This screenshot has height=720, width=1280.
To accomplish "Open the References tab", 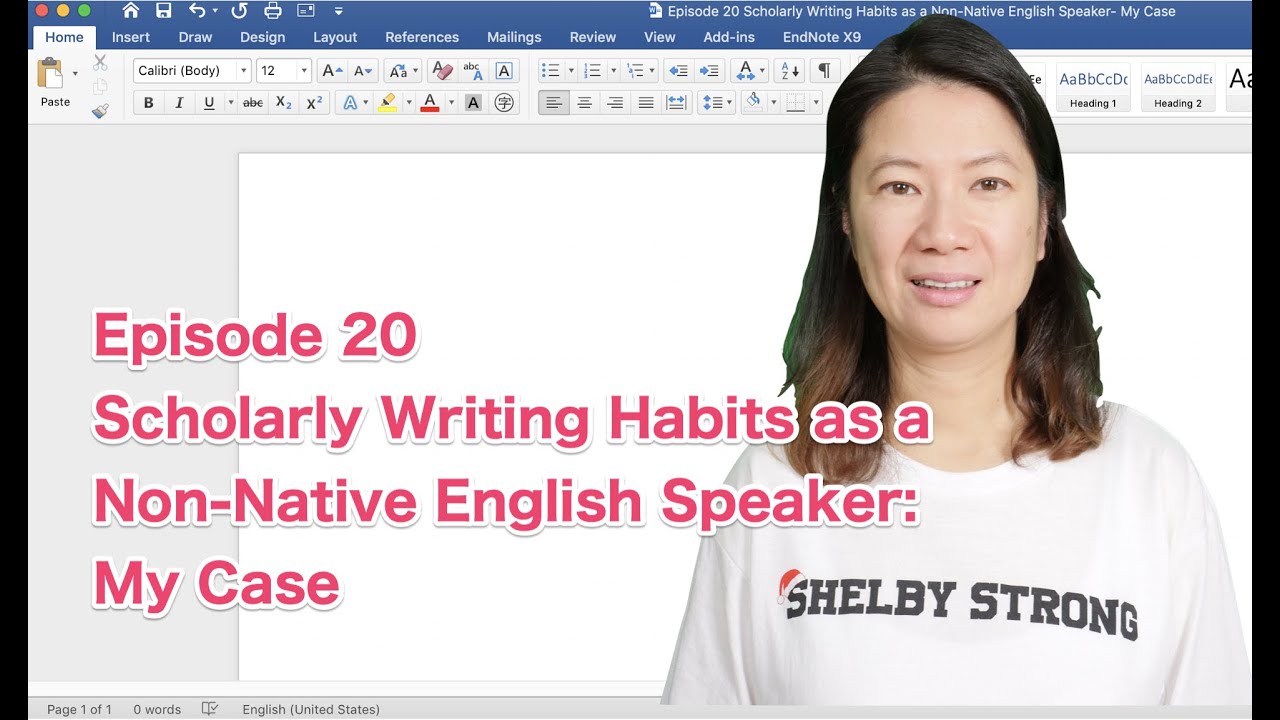I will pos(422,37).
